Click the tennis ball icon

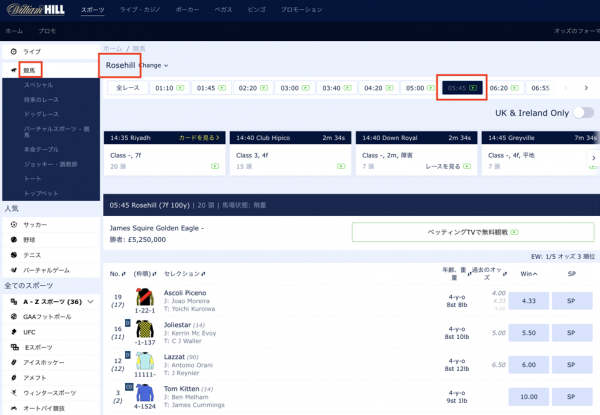click(x=14, y=255)
